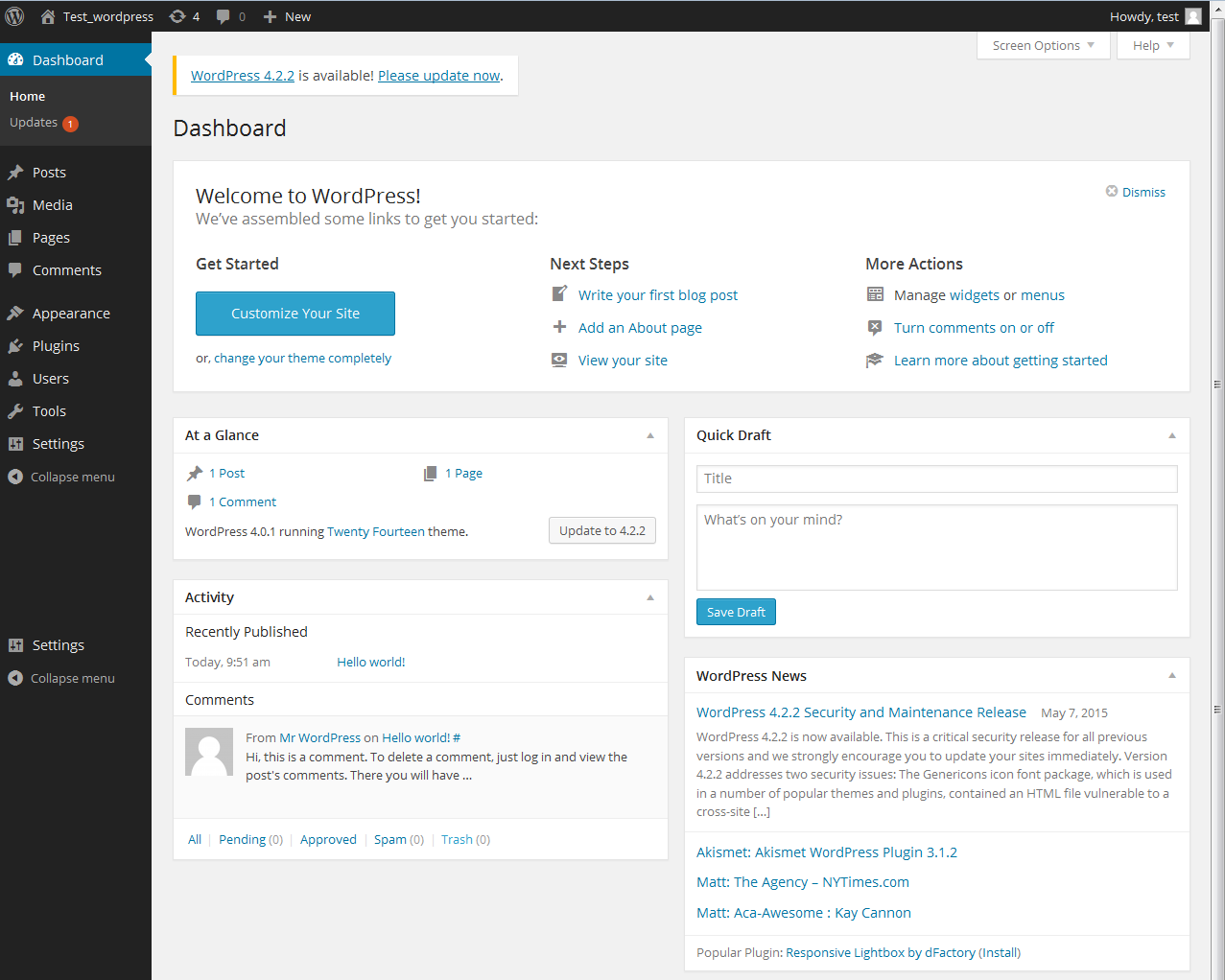The height and width of the screenshot is (980, 1225).
Task: Filter comments by Spam (0)
Action: (x=399, y=839)
